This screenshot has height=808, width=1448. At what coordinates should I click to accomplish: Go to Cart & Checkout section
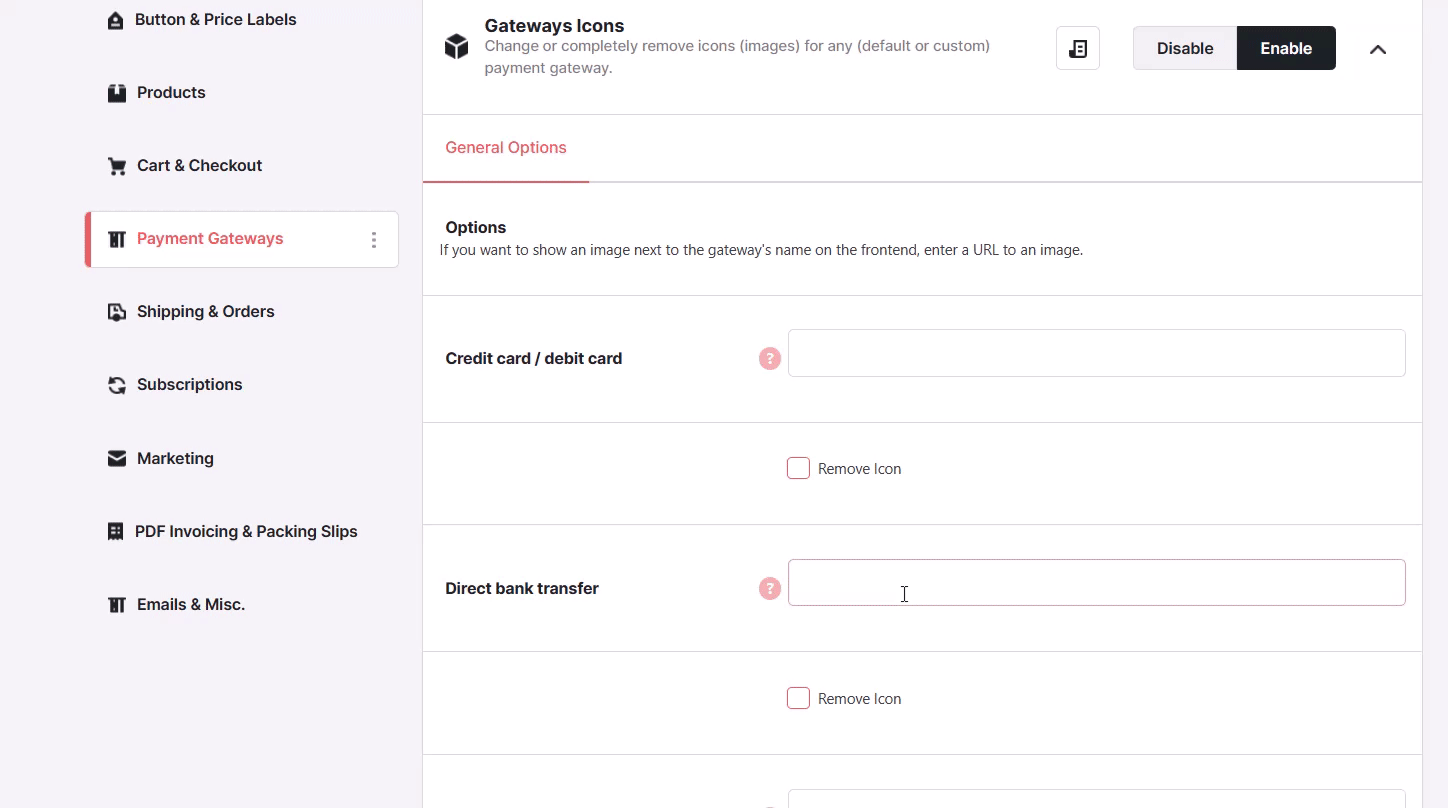tap(199, 166)
